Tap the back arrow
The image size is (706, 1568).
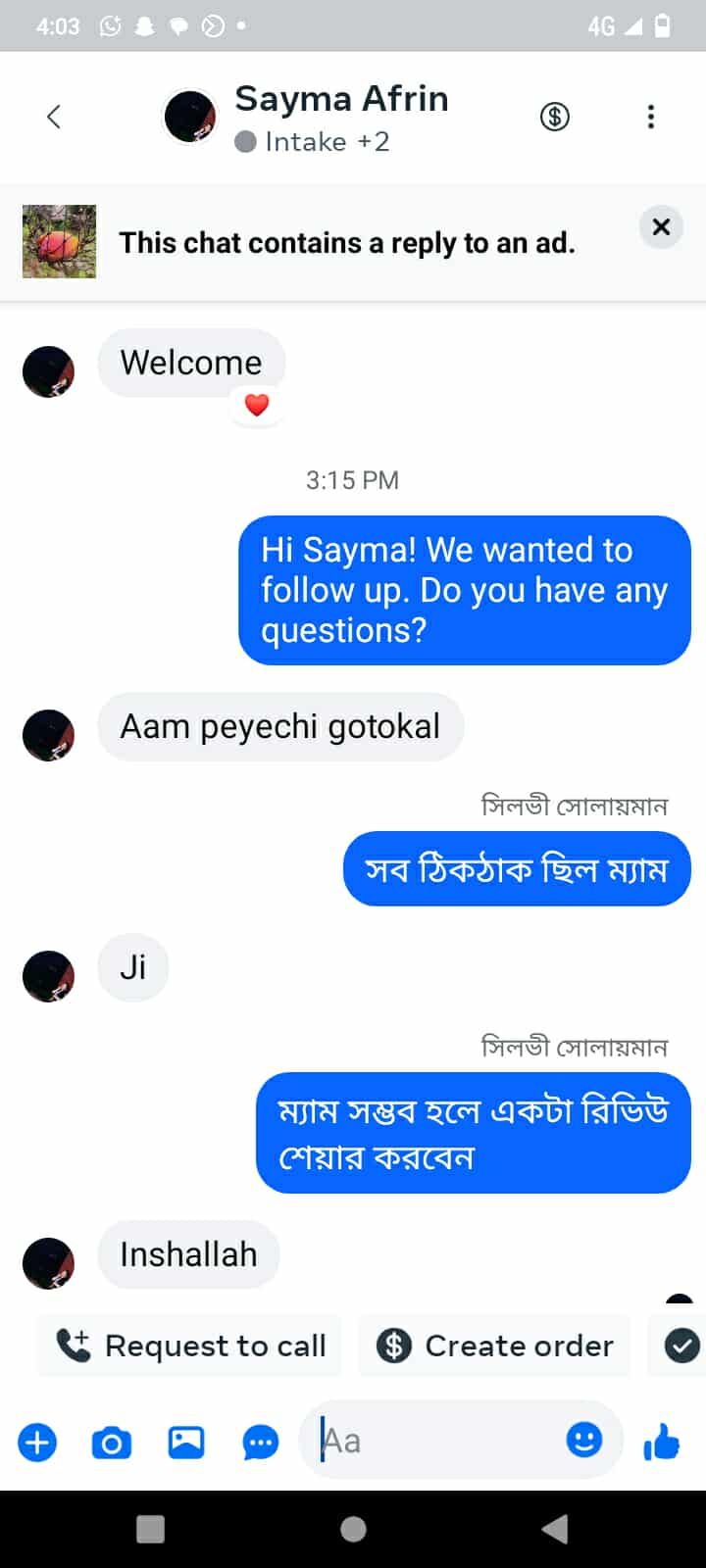click(54, 118)
